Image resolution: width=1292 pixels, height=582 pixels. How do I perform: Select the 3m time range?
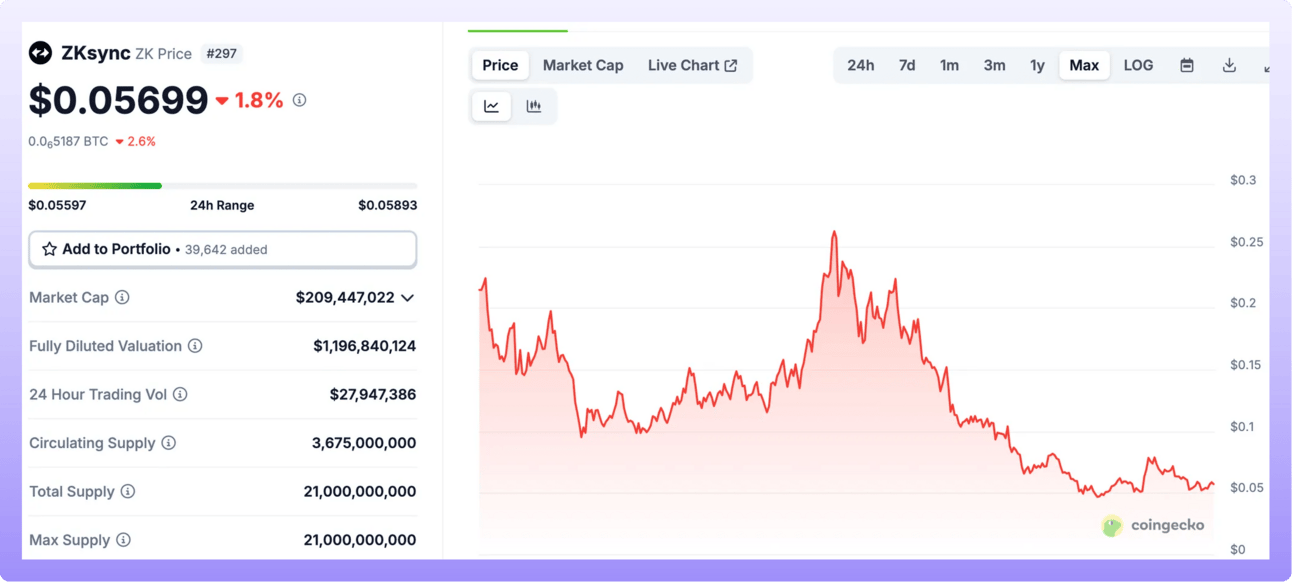[x=994, y=65]
